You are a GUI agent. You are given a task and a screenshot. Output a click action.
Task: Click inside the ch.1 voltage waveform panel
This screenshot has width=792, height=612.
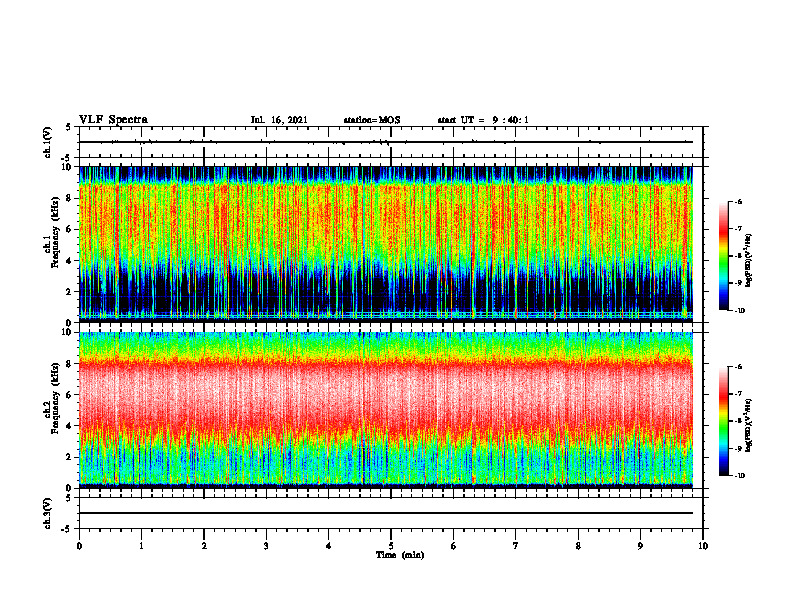point(391,142)
